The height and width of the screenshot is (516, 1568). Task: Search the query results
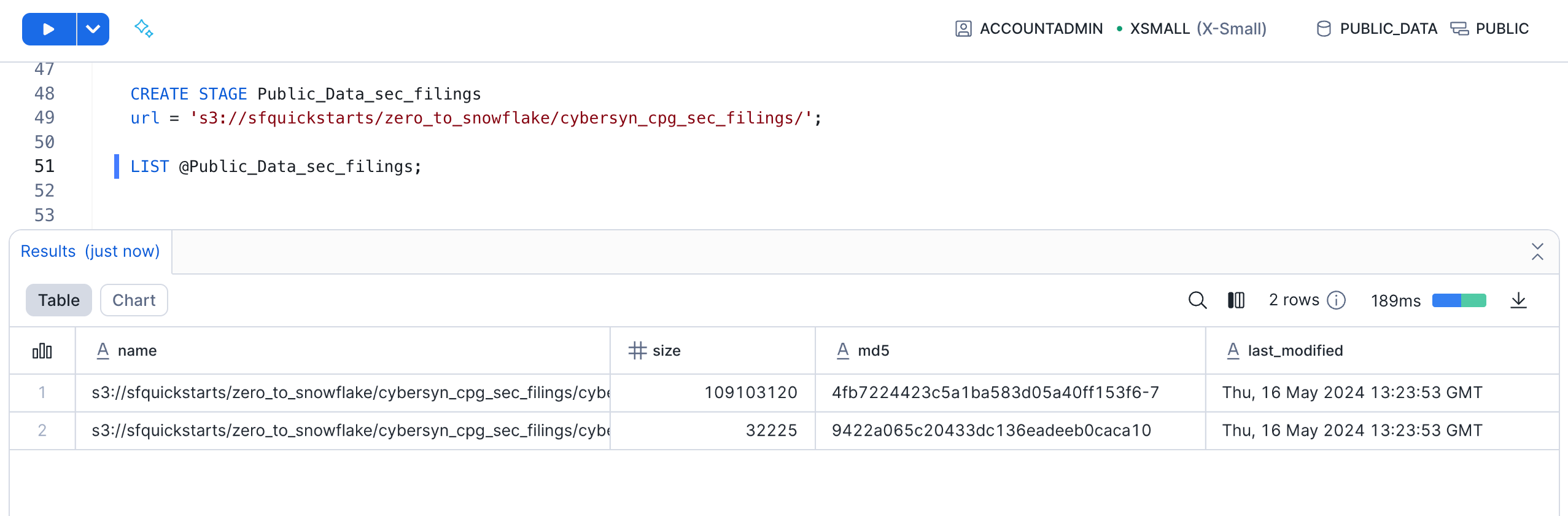pyautogui.click(x=1197, y=300)
